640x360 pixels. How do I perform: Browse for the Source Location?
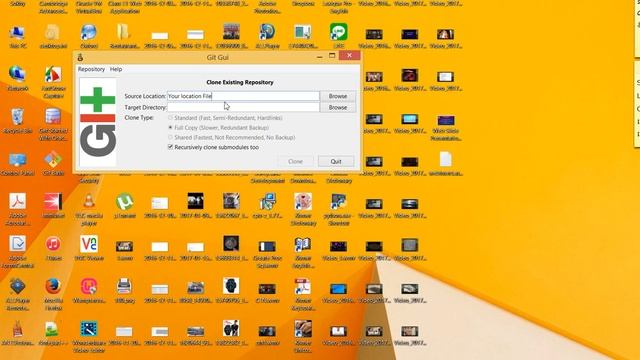tap(338, 96)
